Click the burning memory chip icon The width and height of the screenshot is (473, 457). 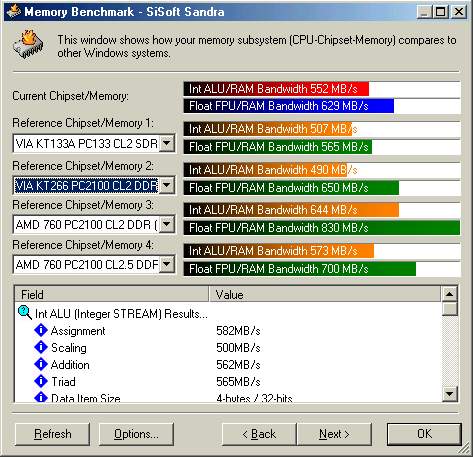[x=29, y=45]
